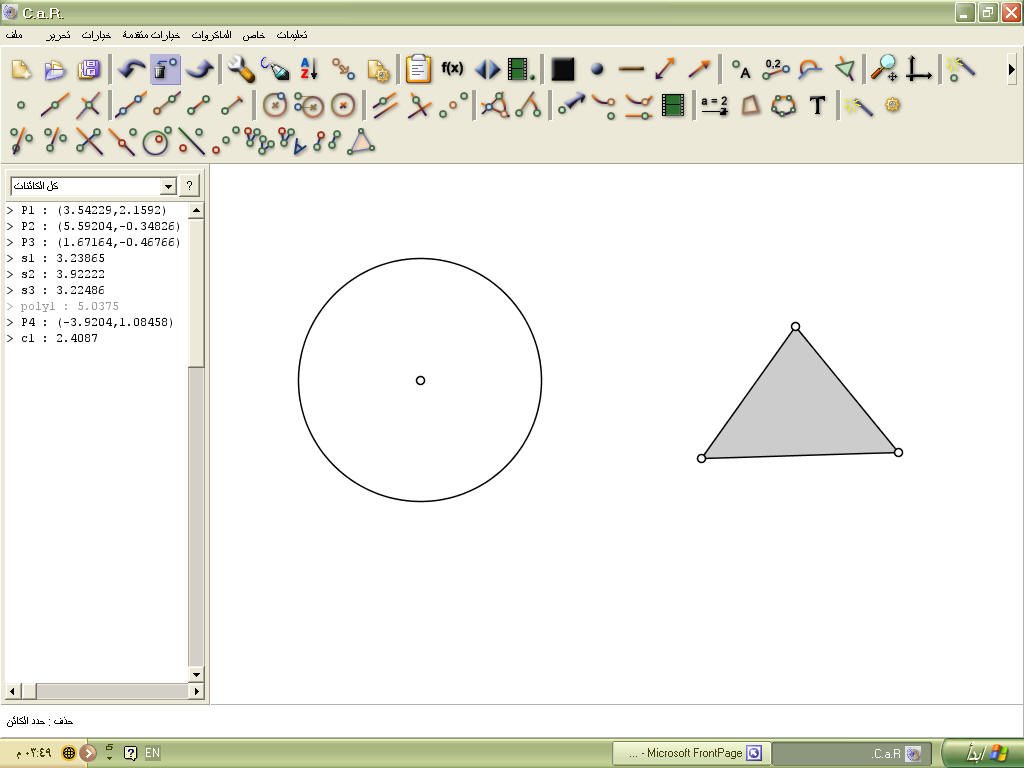Select the wrench edit-properties tool
This screenshot has height=768, width=1024.
[241, 69]
